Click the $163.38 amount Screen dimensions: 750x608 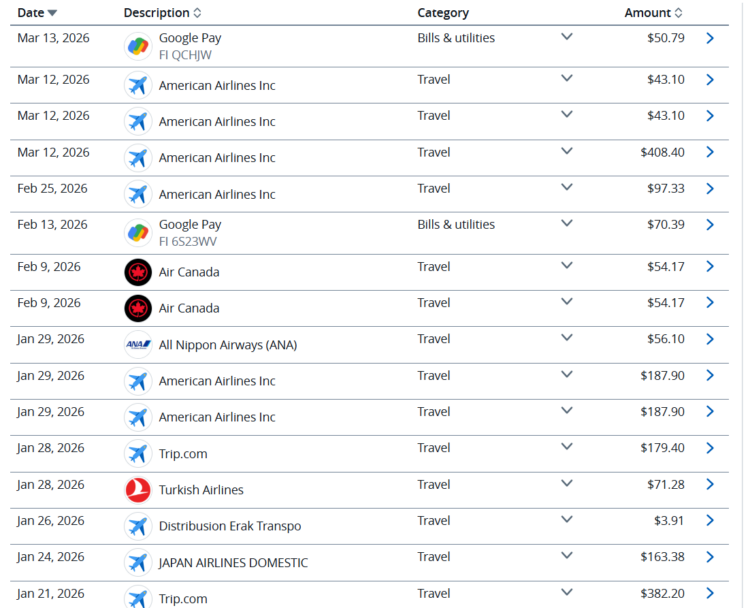tap(662, 557)
